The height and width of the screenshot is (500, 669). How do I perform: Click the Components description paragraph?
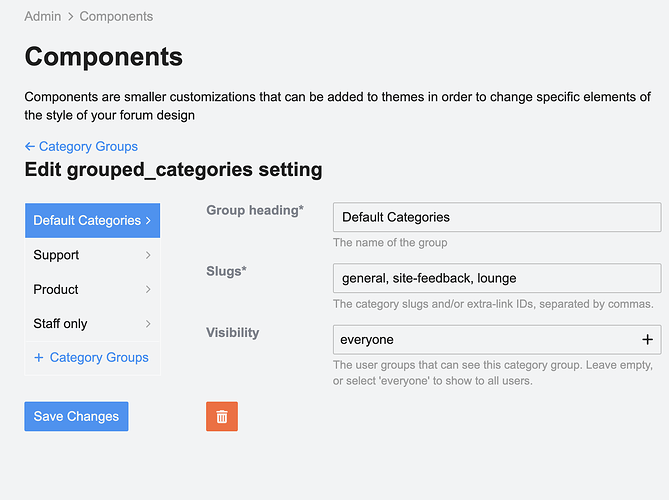coord(337,106)
